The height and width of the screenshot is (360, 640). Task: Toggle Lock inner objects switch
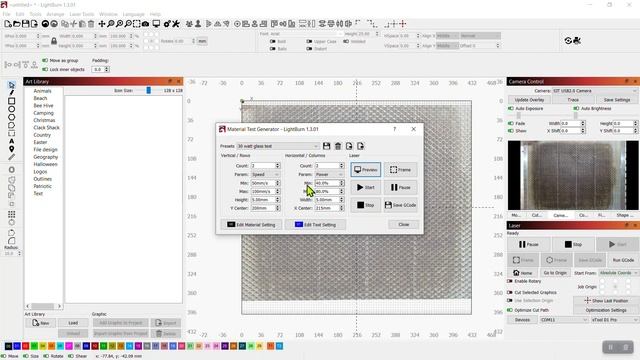click(x=45, y=69)
